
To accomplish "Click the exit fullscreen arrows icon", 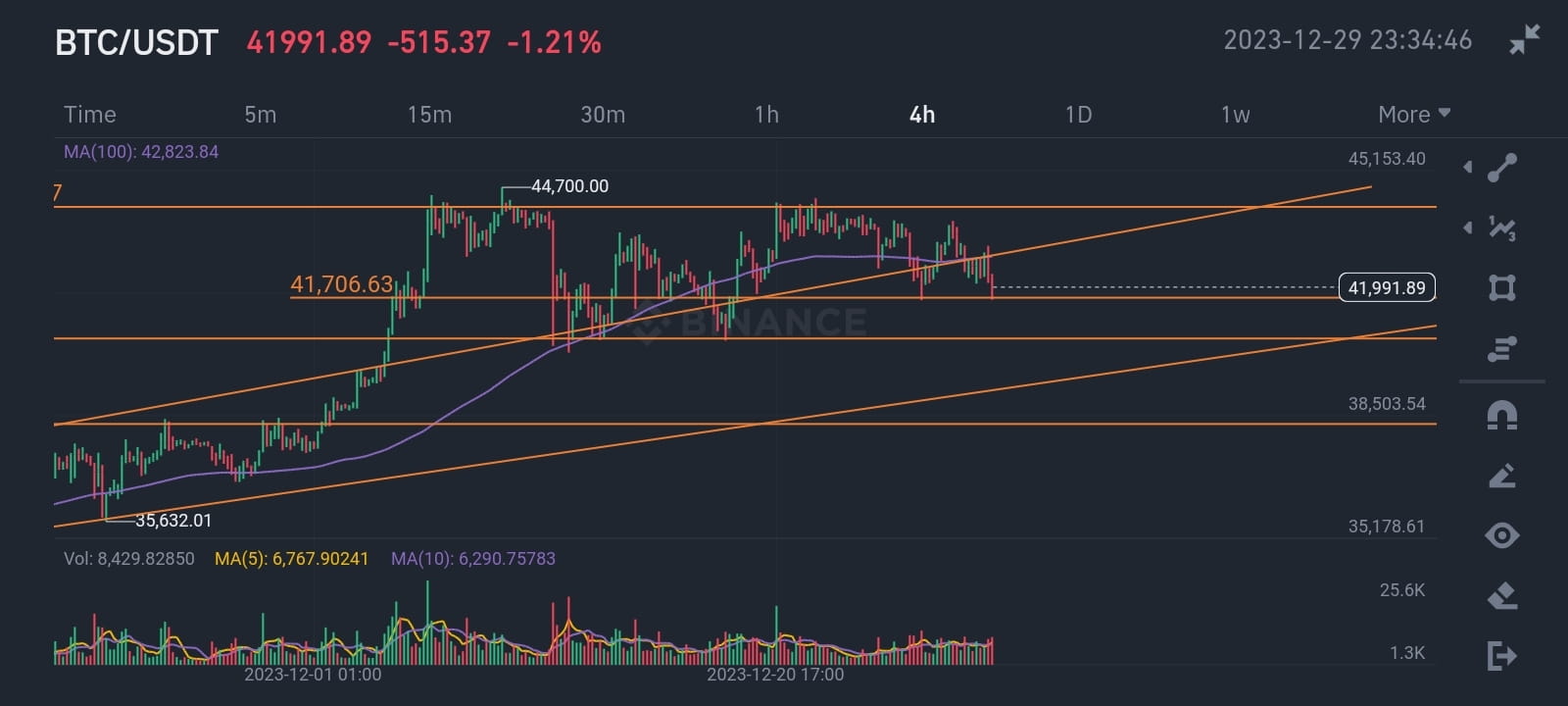I will click(x=1525, y=41).
